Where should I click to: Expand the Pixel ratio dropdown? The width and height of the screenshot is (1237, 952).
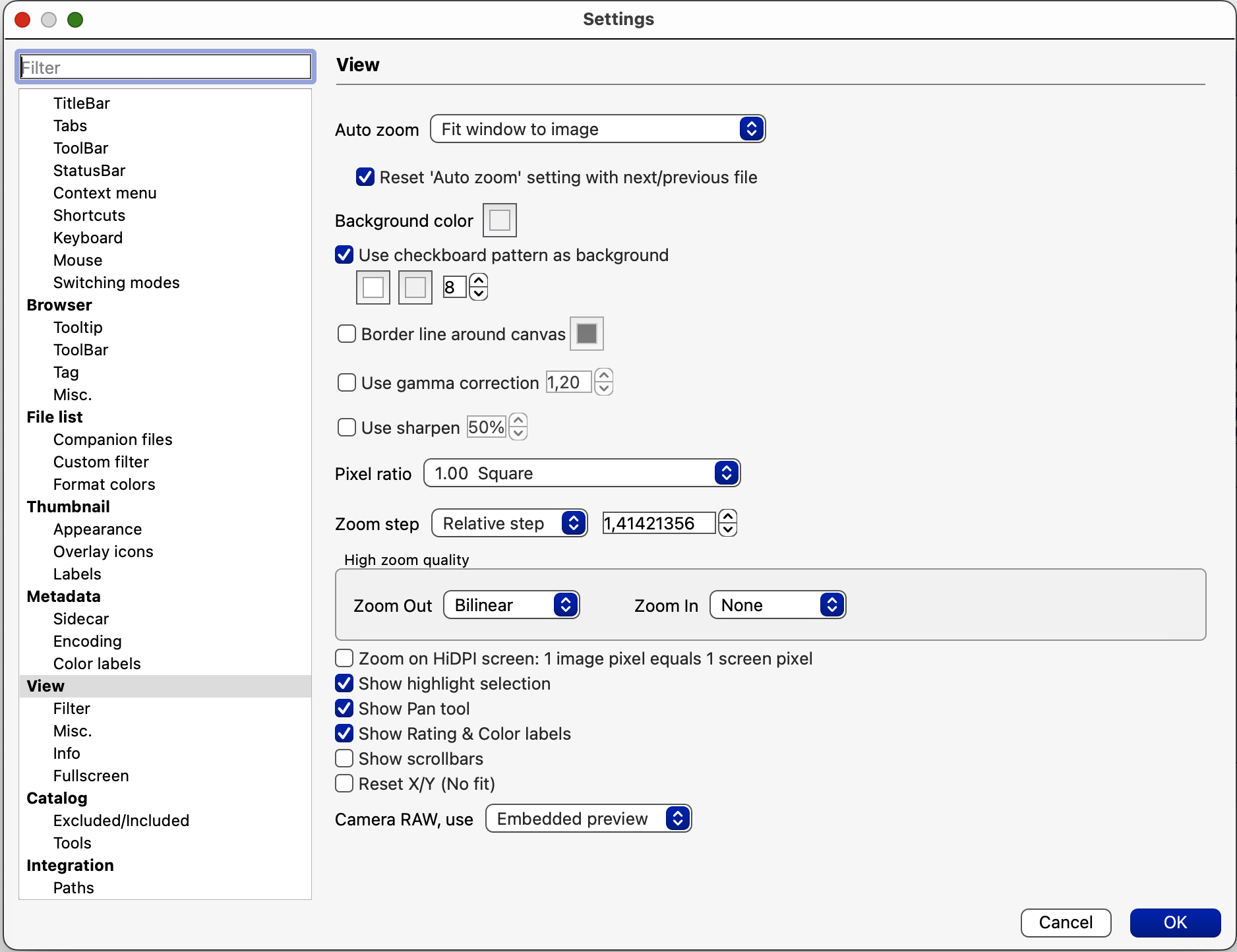point(582,473)
